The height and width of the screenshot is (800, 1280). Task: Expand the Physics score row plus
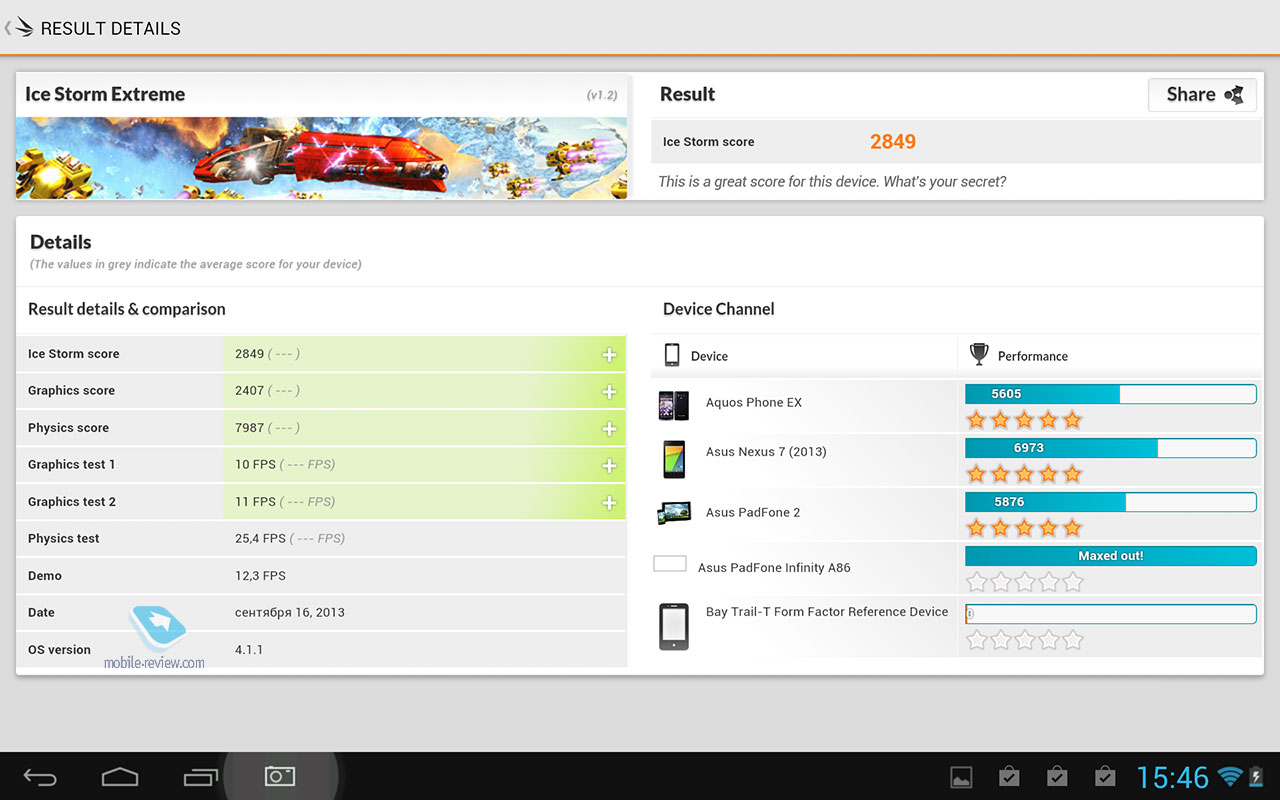pos(609,429)
